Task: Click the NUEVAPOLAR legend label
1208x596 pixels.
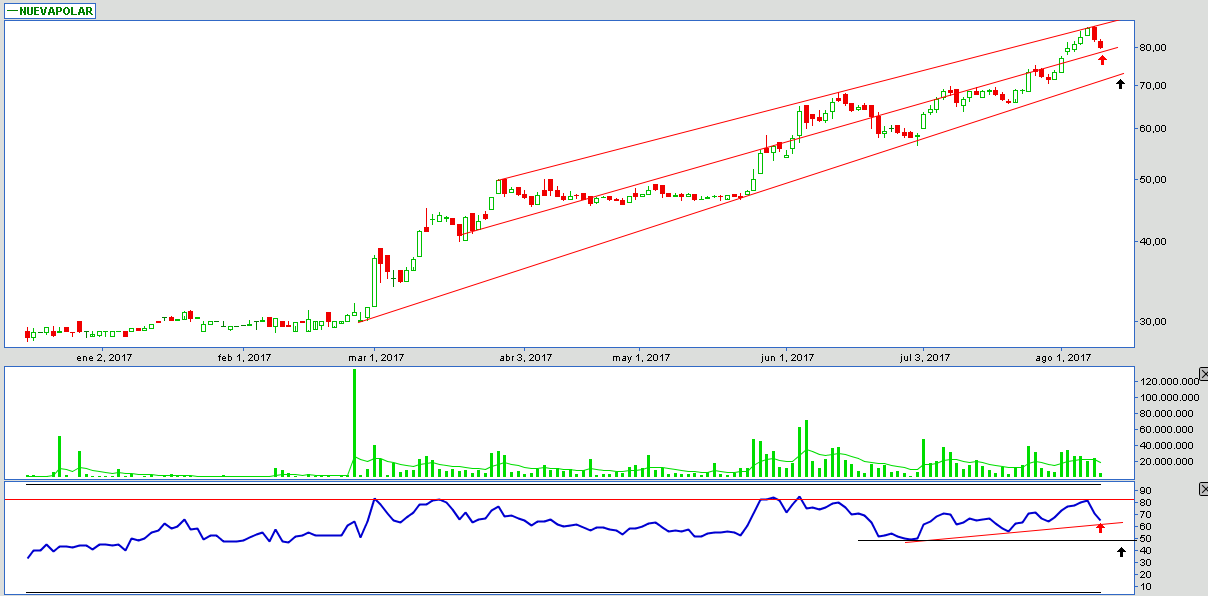Action: pos(55,9)
